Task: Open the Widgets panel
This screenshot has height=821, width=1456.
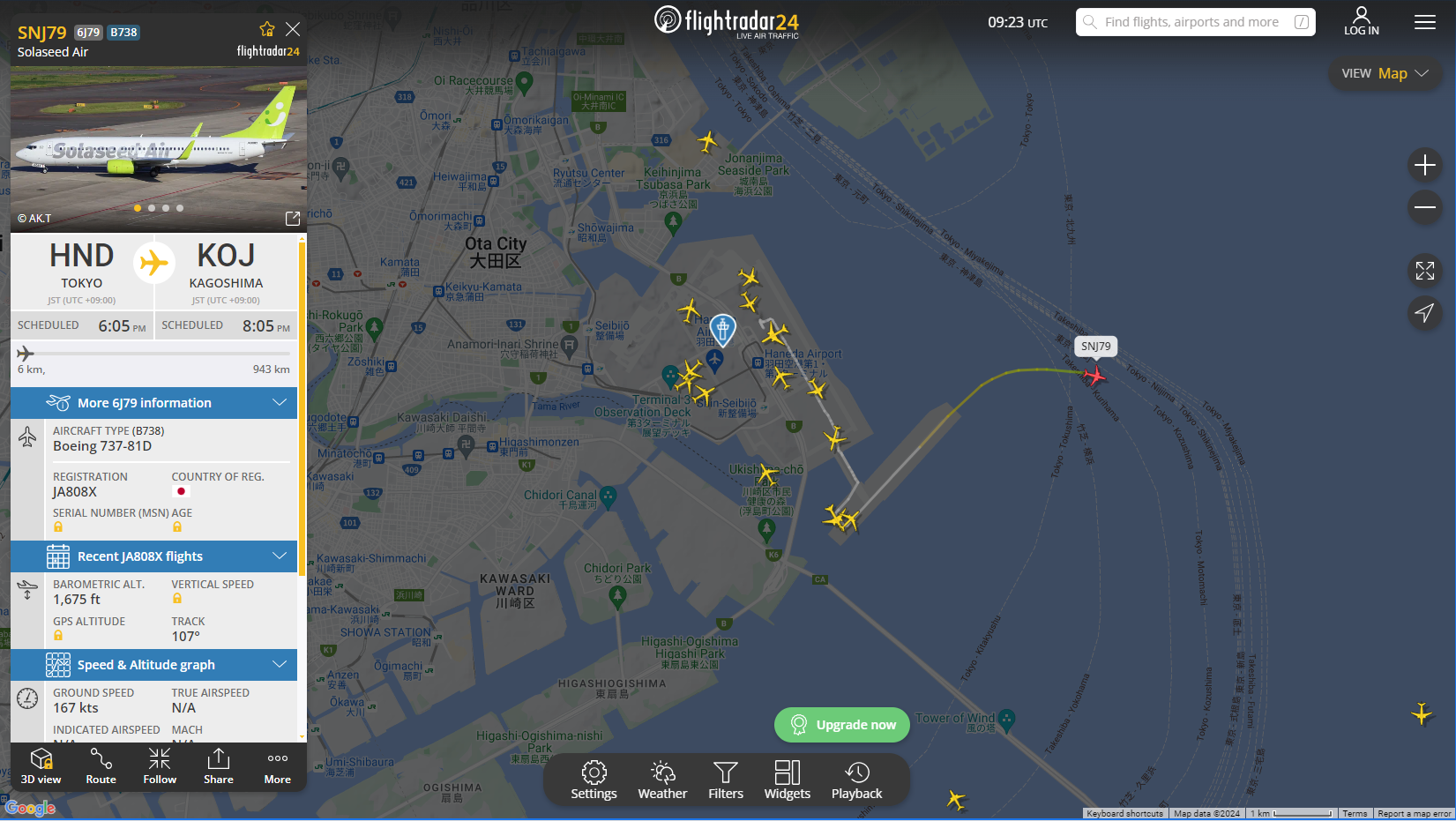Action: 788,780
